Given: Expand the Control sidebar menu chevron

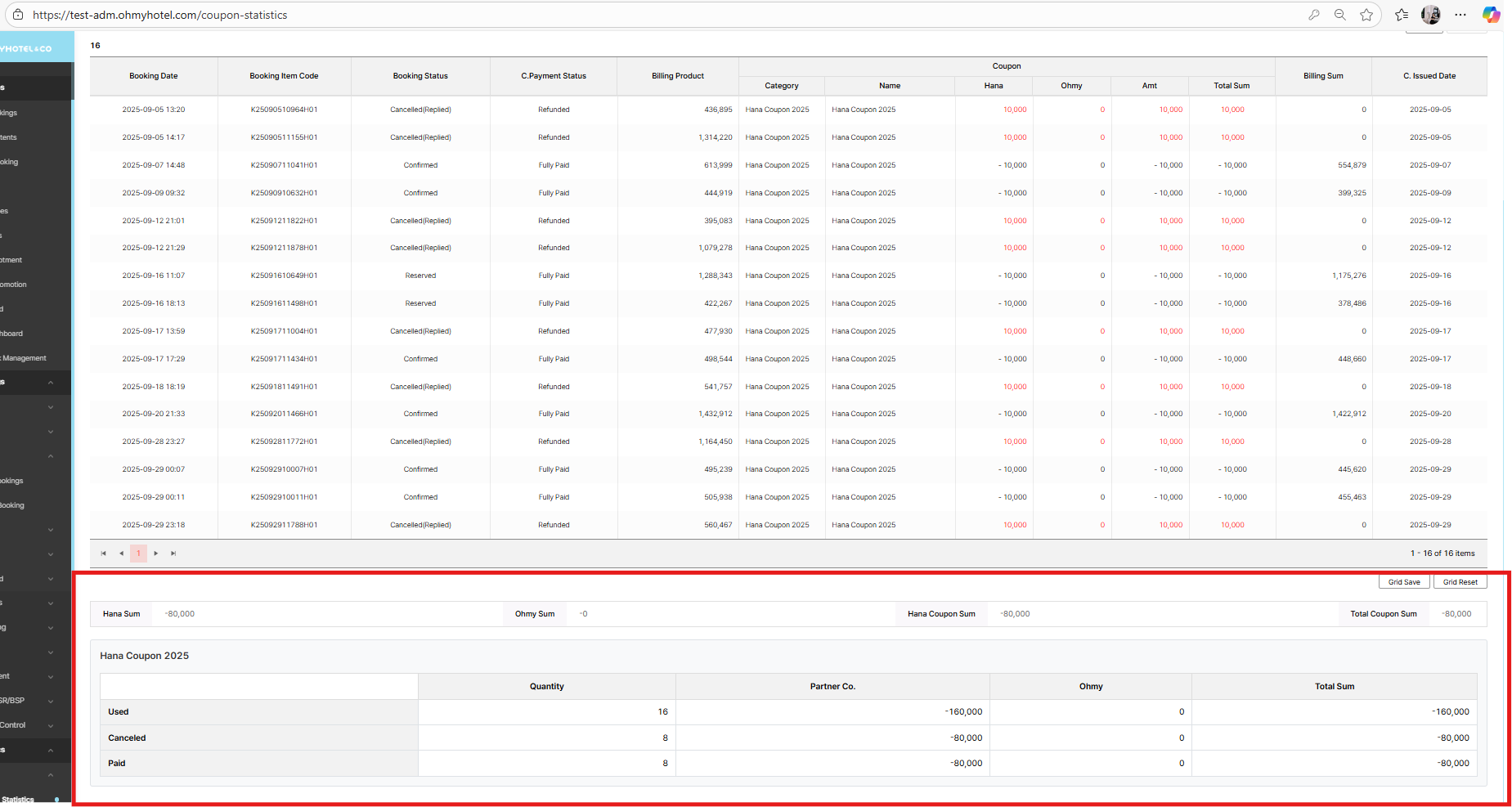Looking at the screenshot, I should click(x=51, y=726).
